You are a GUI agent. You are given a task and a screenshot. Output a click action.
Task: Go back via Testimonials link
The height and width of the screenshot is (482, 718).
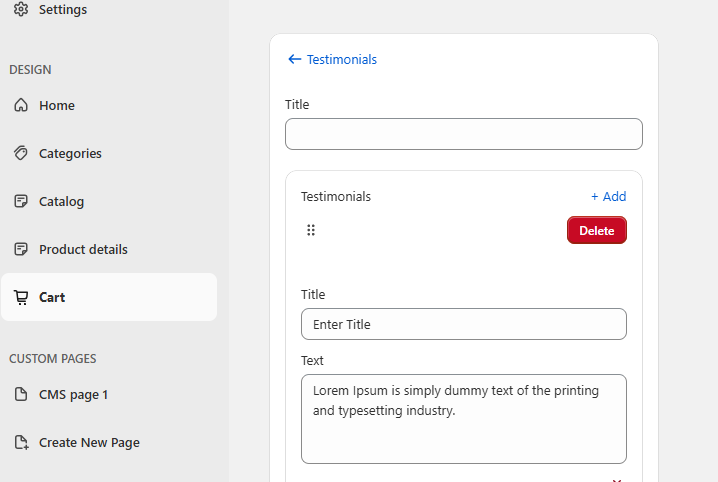point(342,60)
